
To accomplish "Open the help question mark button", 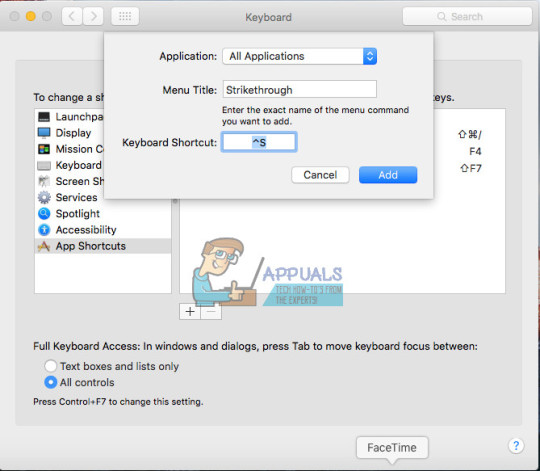I will click(x=516, y=446).
